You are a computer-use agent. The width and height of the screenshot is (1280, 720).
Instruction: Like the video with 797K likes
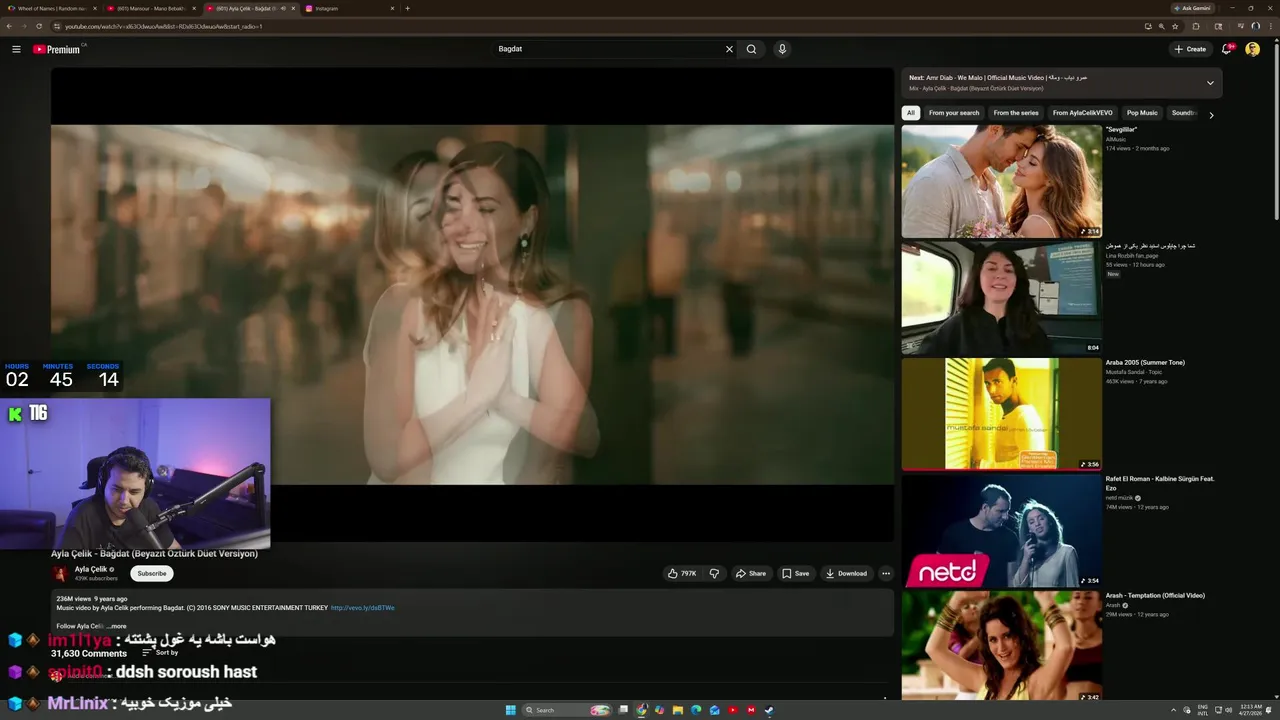[682, 573]
